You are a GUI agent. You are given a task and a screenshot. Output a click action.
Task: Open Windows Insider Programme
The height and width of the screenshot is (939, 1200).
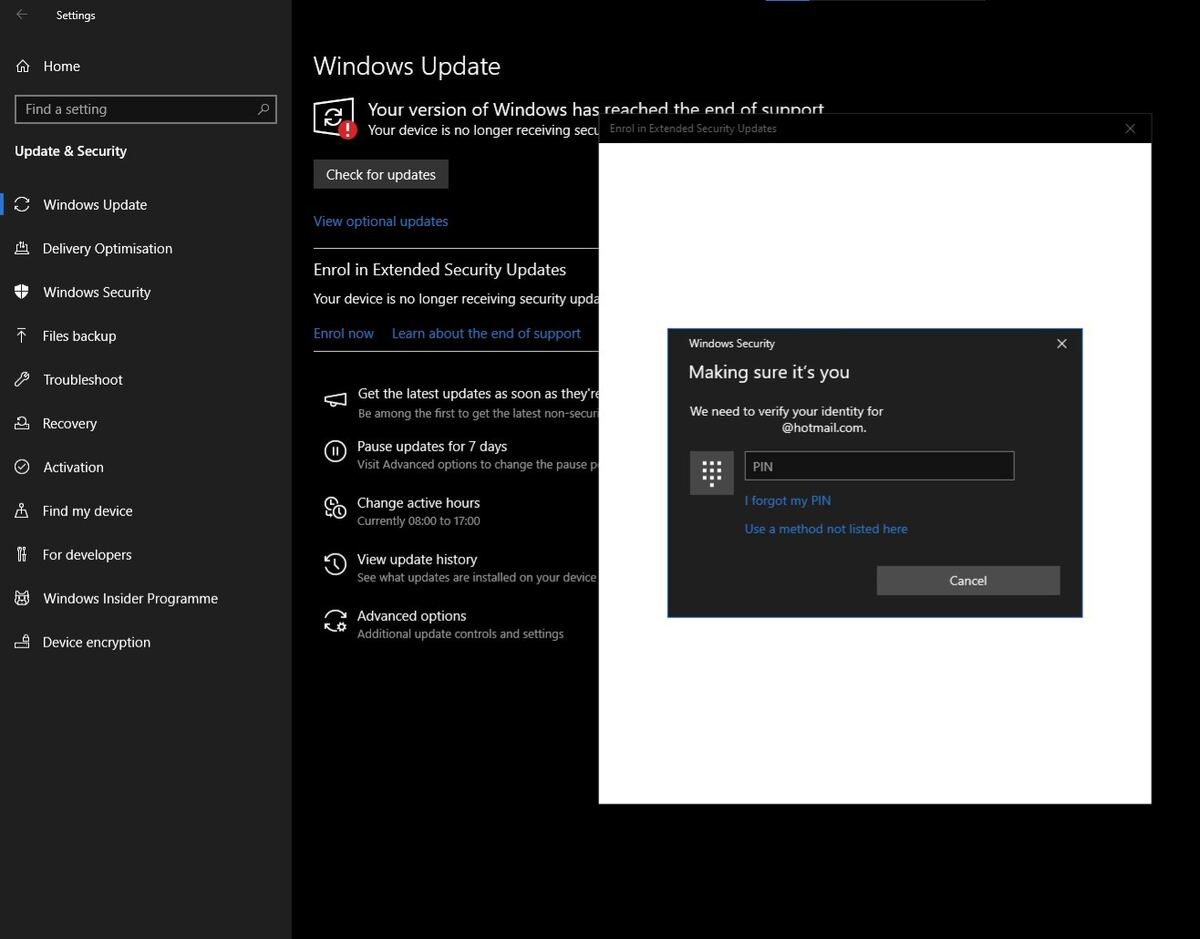(130, 598)
